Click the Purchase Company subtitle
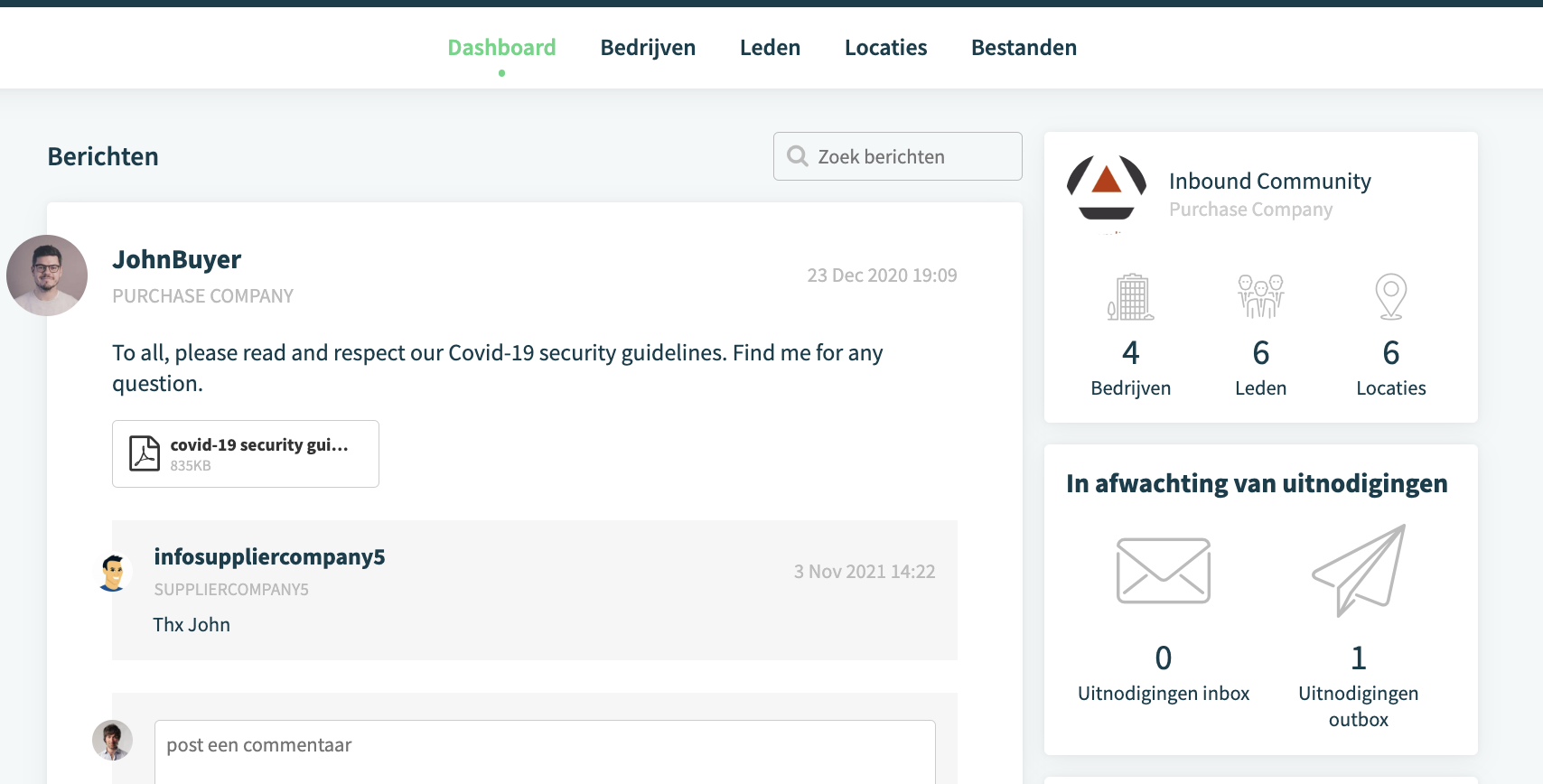The width and height of the screenshot is (1543, 784). (1250, 210)
